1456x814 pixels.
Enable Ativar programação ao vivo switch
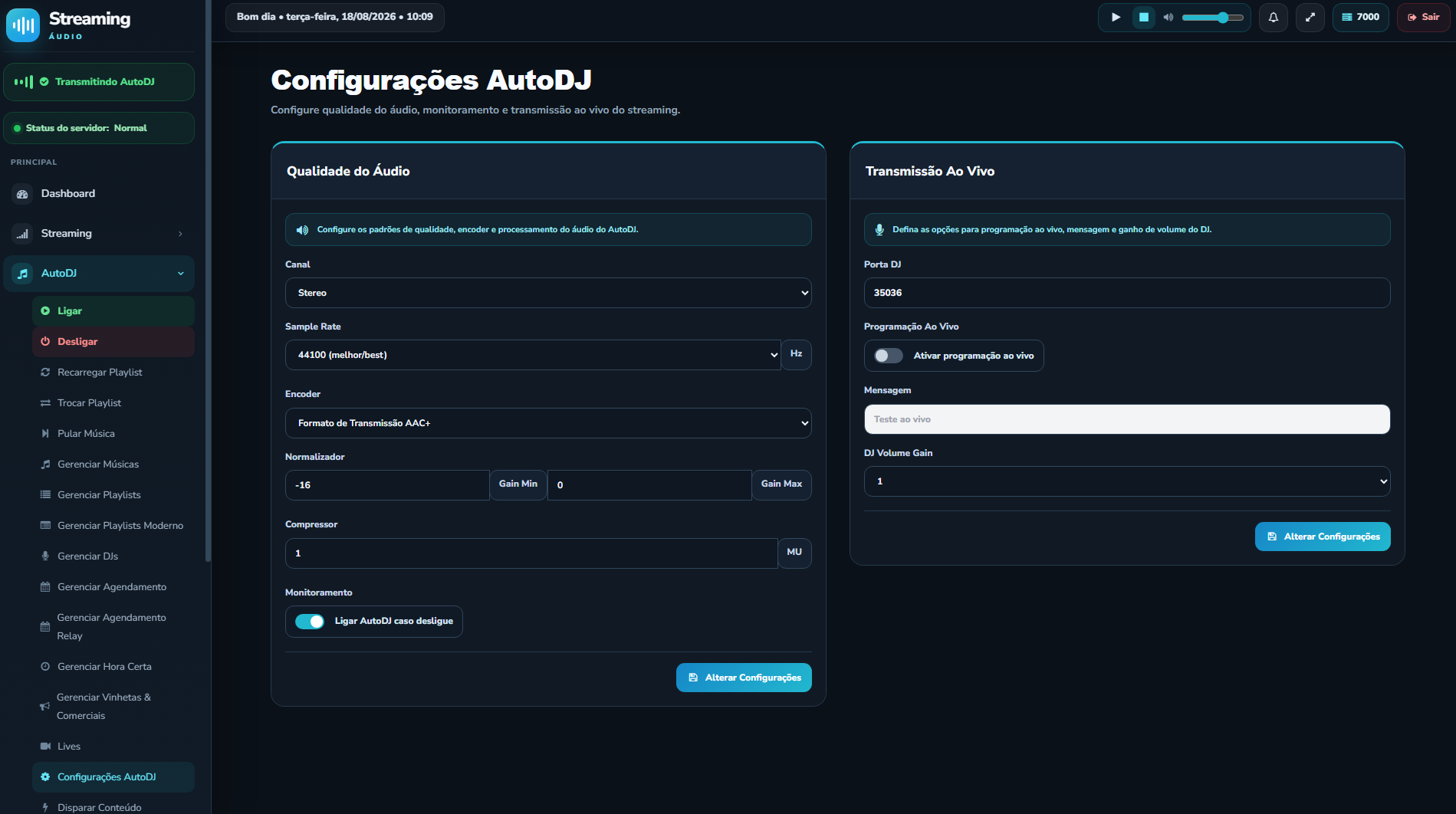point(889,356)
